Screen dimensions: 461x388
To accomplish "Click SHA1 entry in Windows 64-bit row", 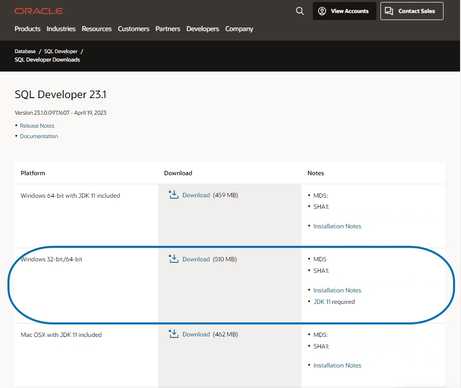I will (x=321, y=207).
